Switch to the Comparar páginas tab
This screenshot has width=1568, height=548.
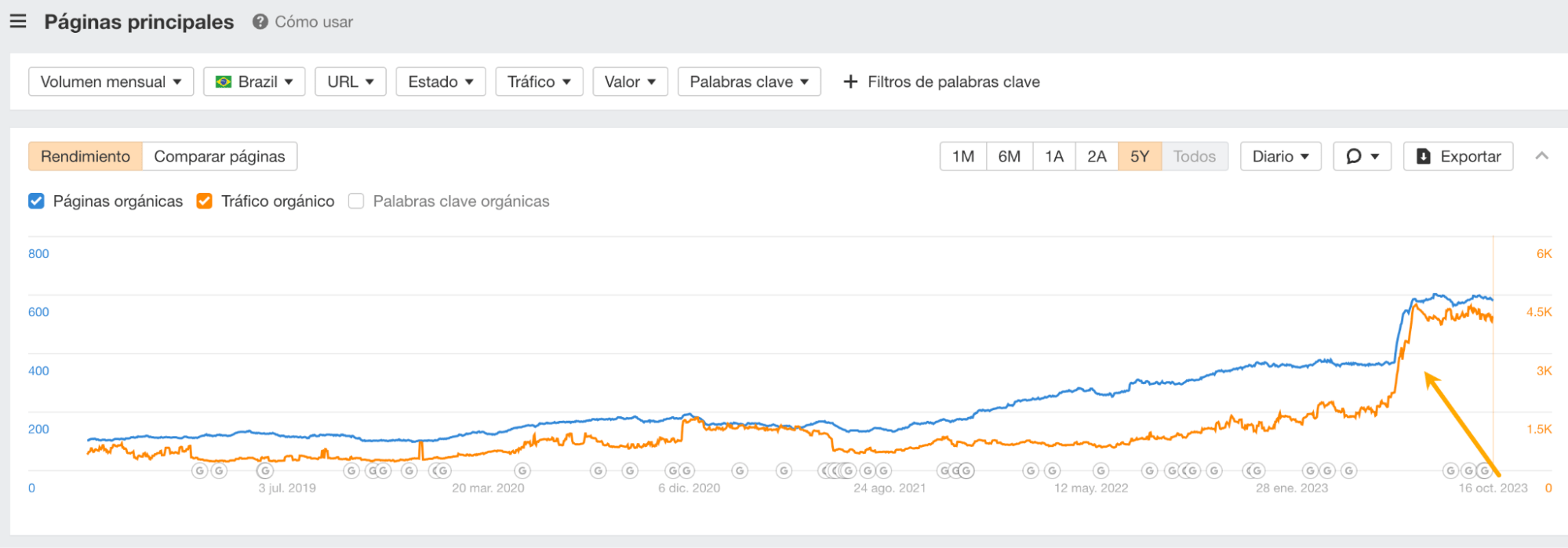tap(220, 156)
